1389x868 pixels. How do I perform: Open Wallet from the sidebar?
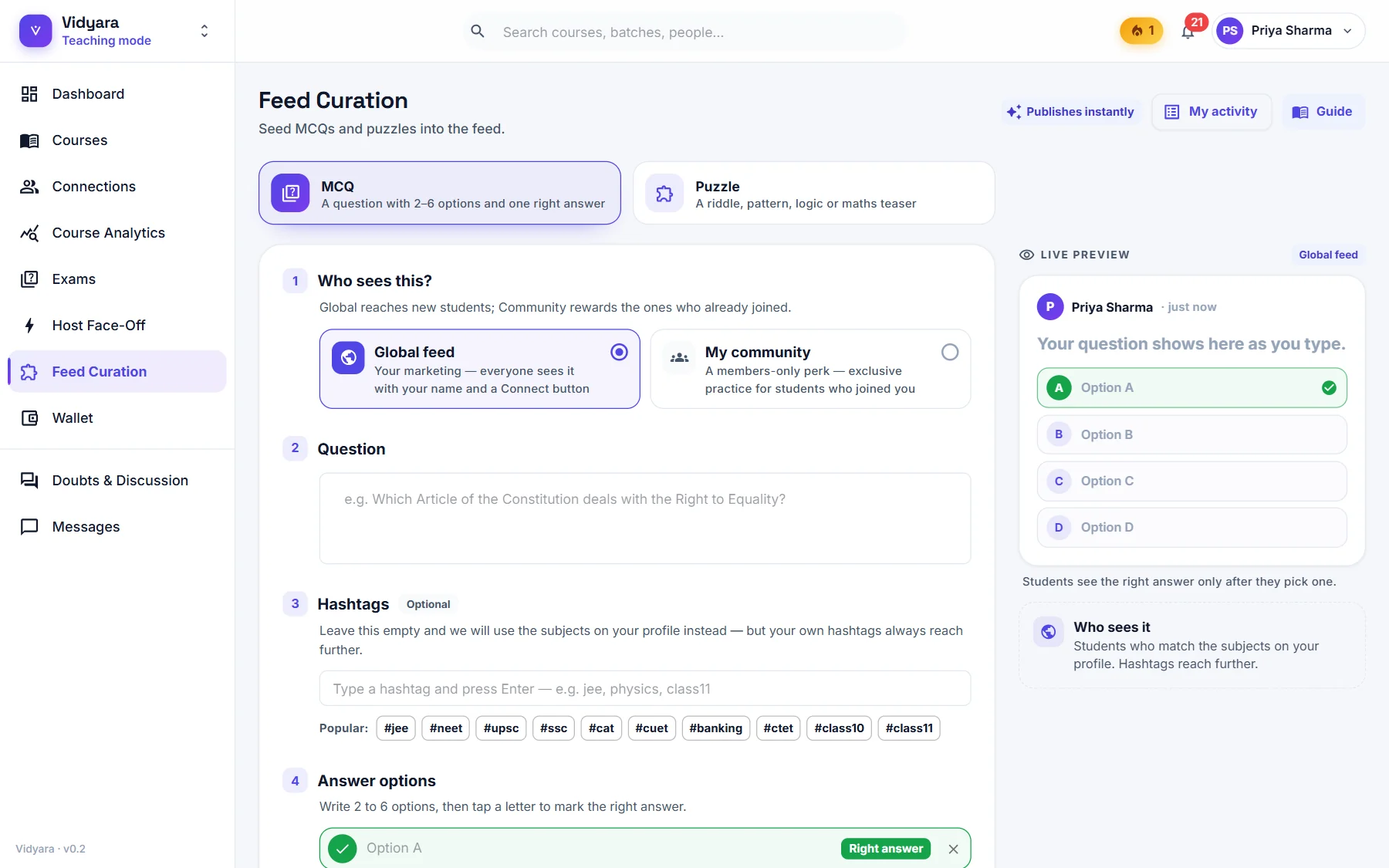pyautogui.click(x=117, y=418)
